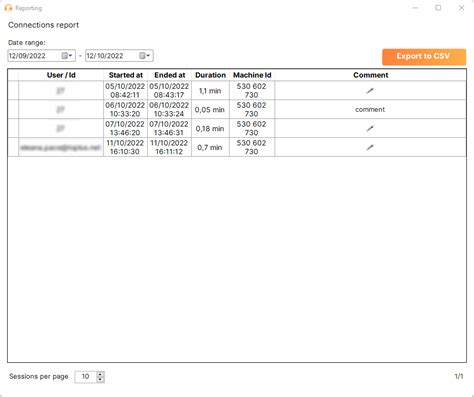
Task: Sort by the Ended at column header
Action: point(169,75)
